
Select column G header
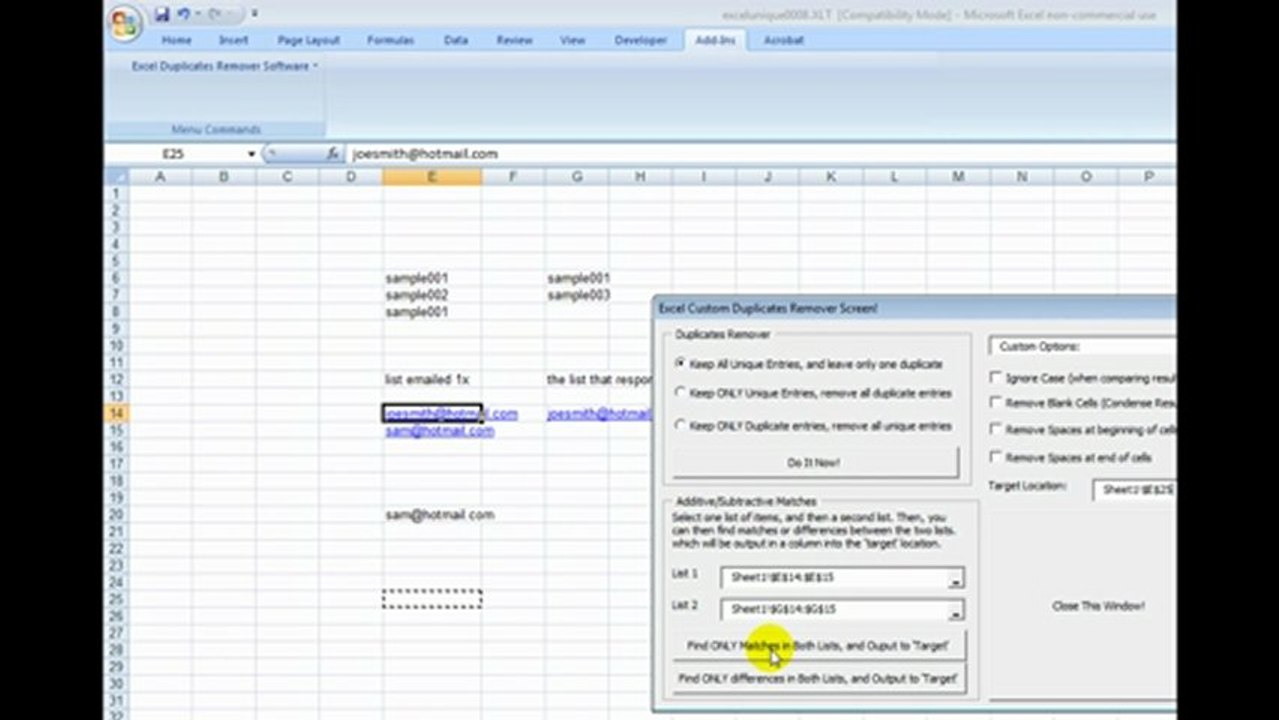(577, 177)
